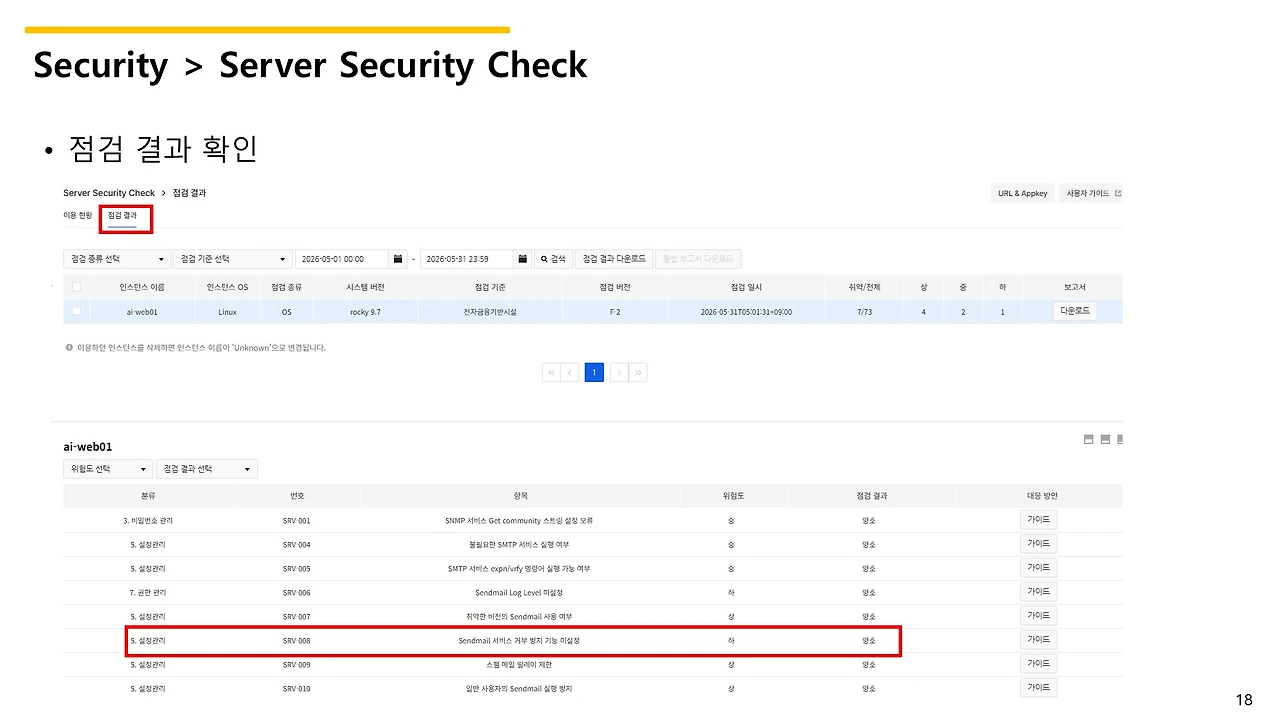This screenshot has width=1280, height=720.
Task: Open the 가이드 for SRV-010
Action: [x=1038, y=688]
